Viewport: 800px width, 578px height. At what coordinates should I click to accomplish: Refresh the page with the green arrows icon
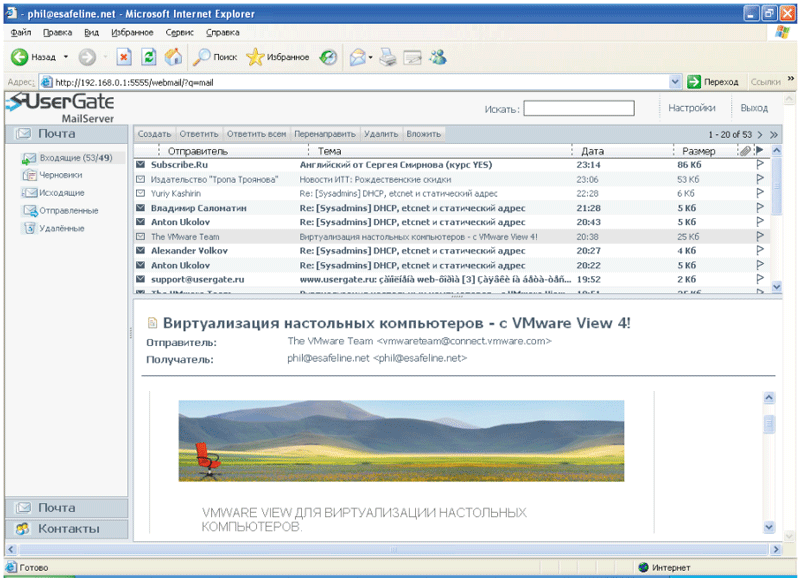[148, 57]
